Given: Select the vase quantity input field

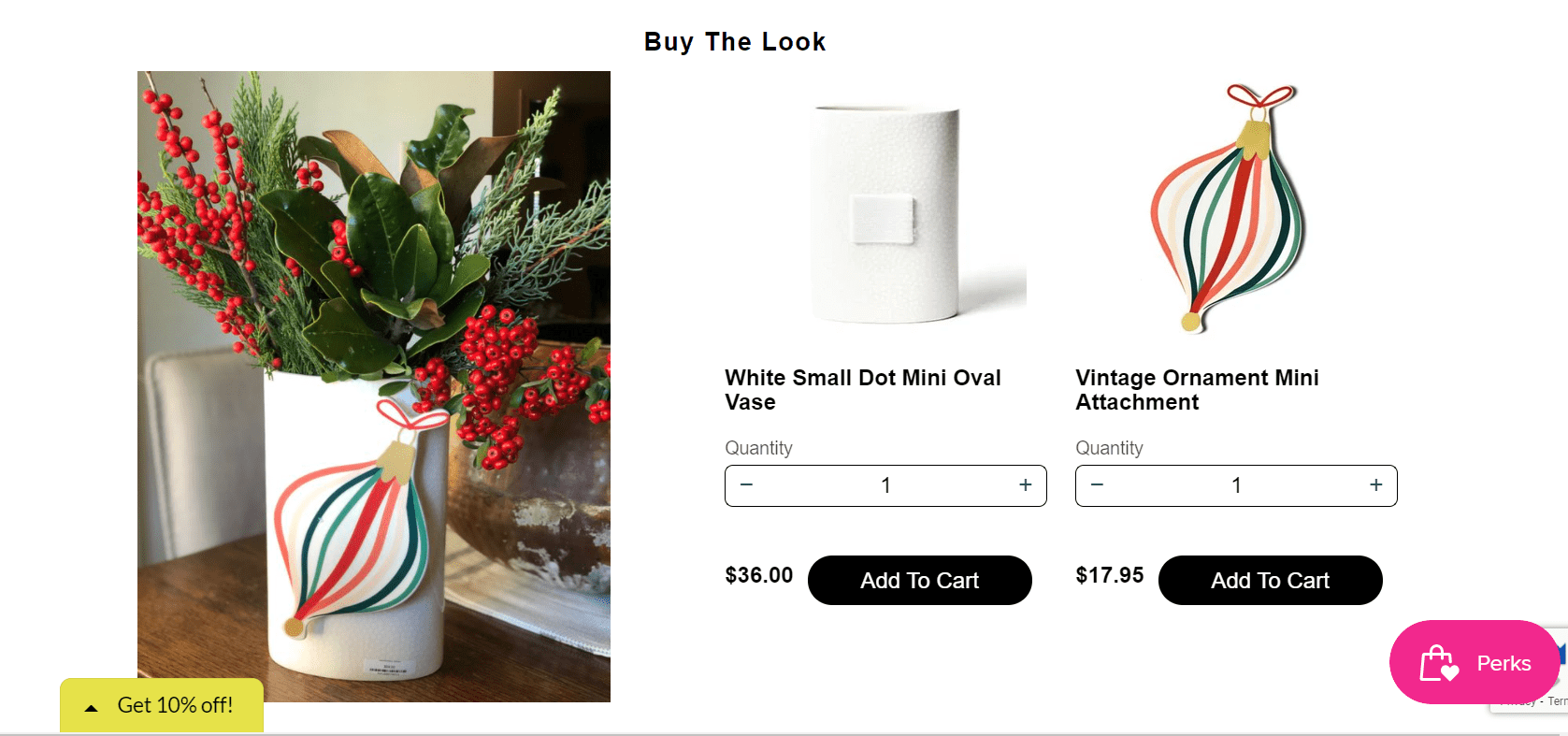Looking at the screenshot, I should pos(885,485).
